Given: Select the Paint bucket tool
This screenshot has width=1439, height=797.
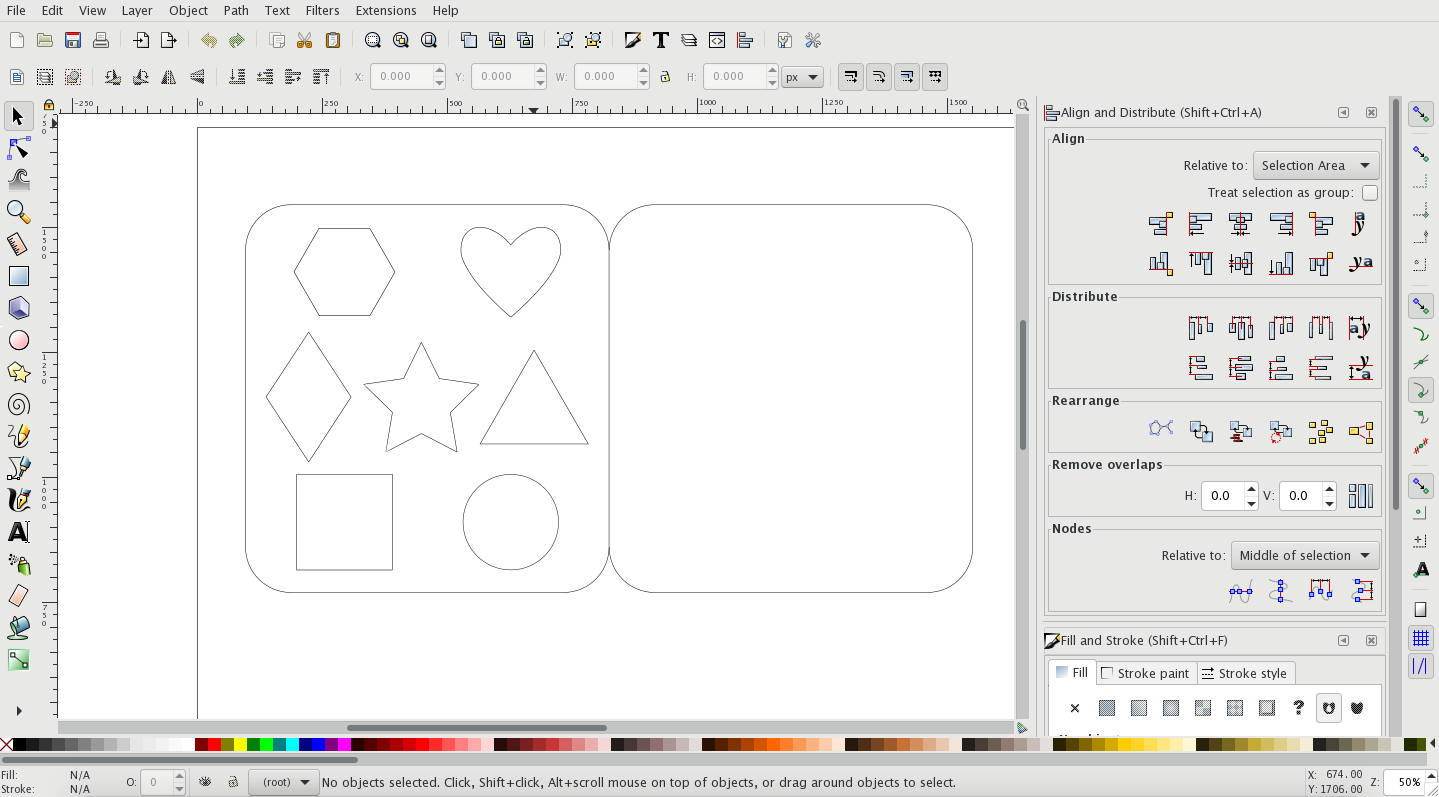Looking at the screenshot, I should (x=18, y=628).
